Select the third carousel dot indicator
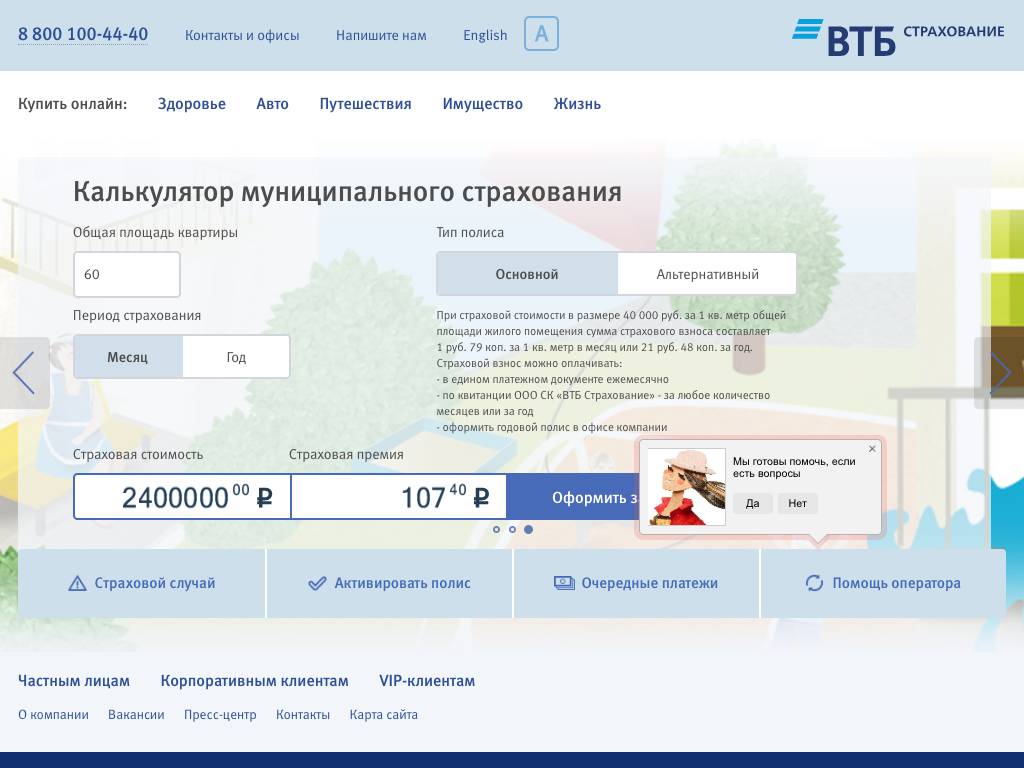 click(528, 529)
